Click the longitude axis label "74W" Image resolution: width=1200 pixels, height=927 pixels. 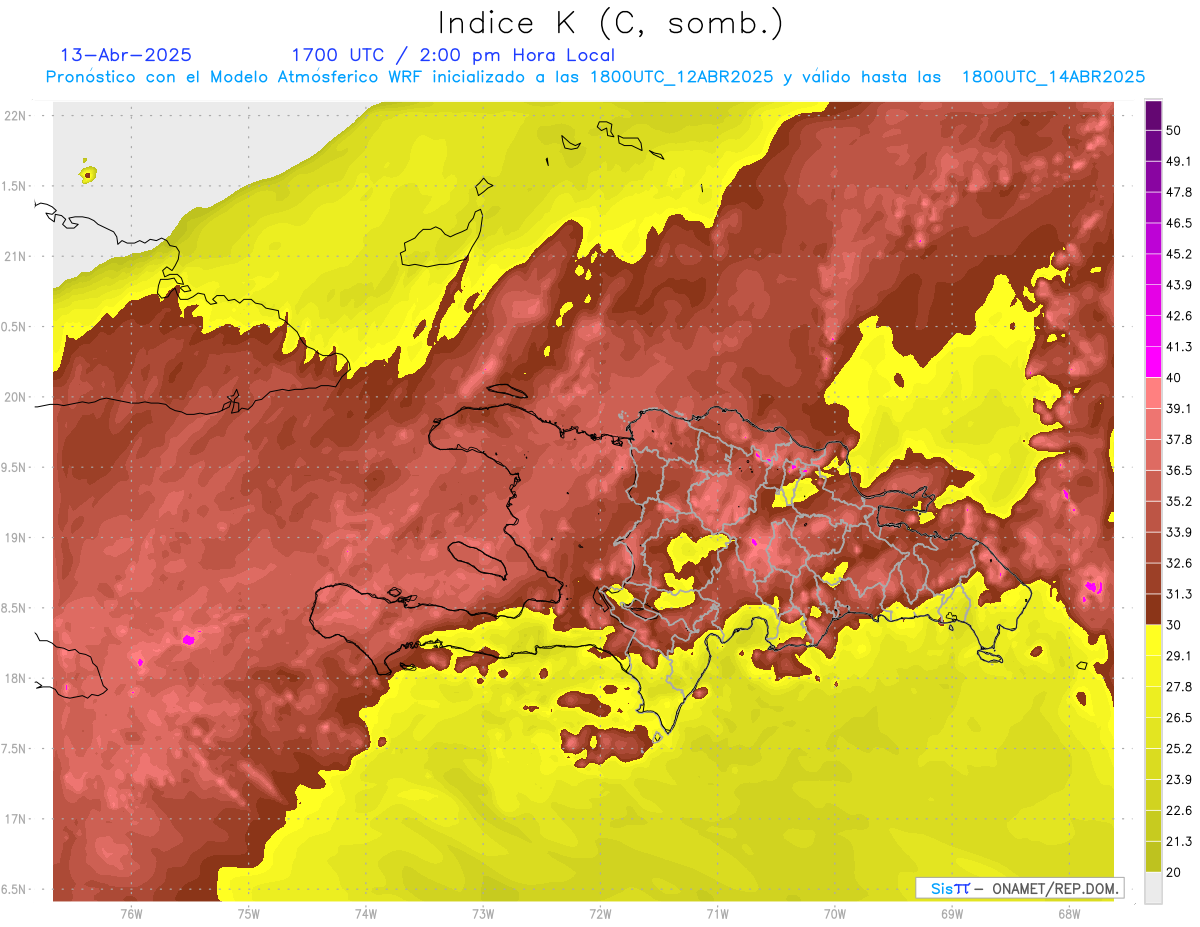point(365,914)
